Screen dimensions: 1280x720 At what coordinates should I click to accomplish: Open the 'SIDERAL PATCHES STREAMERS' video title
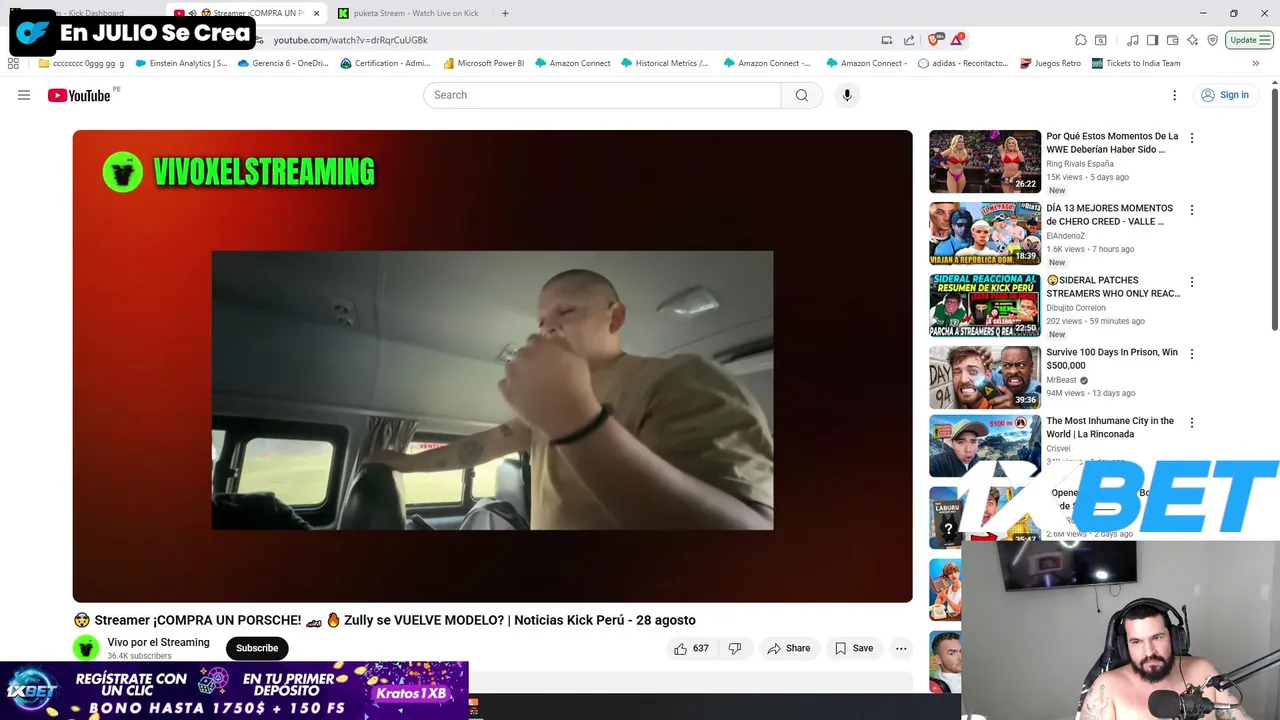click(x=1113, y=287)
